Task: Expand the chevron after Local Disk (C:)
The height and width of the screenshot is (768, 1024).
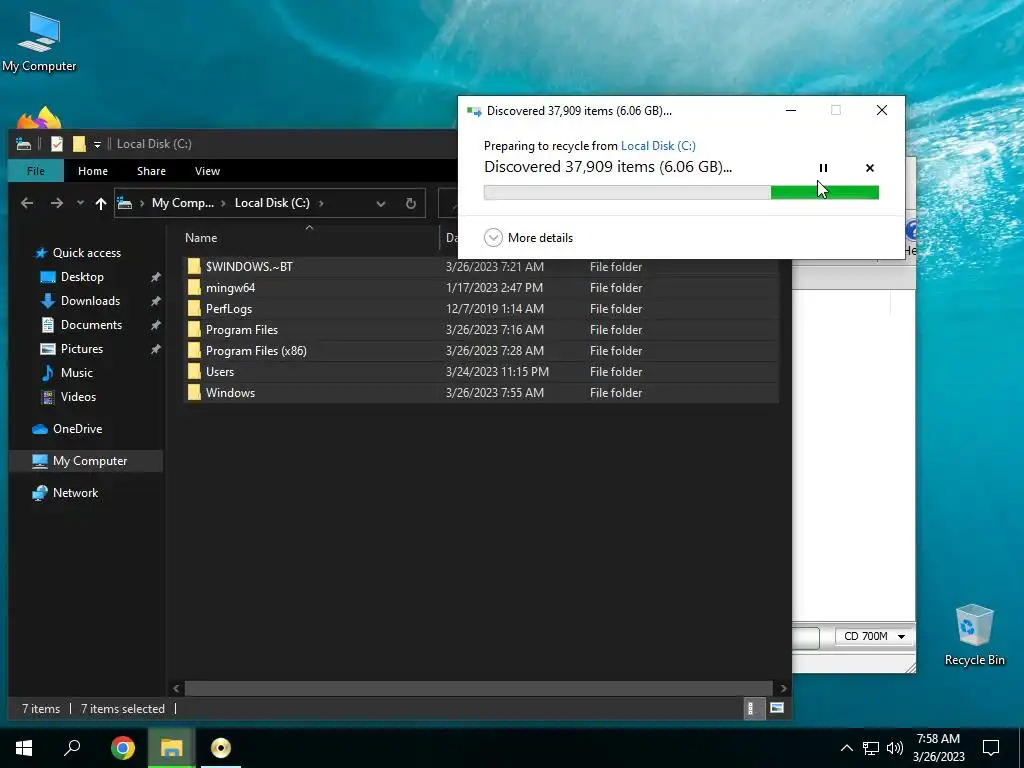Action: point(321,203)
